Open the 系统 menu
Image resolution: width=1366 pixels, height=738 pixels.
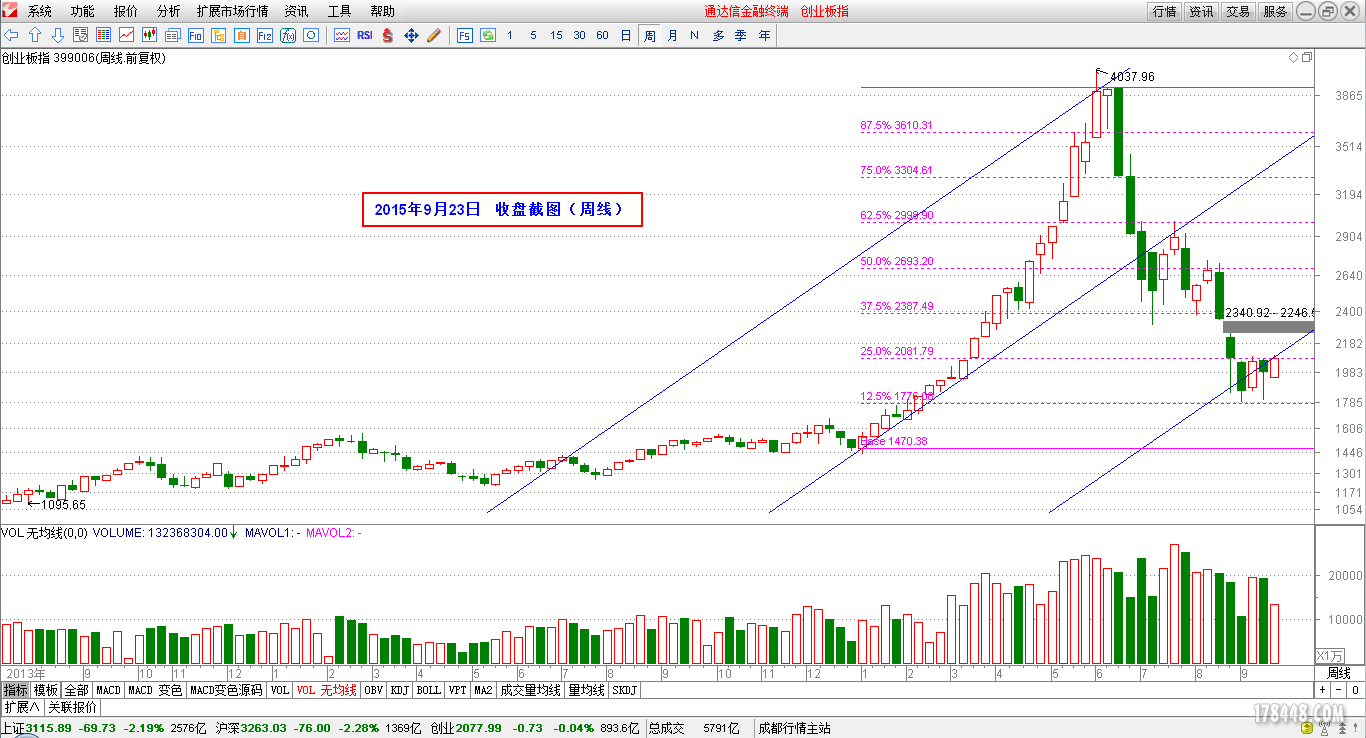[40, 11]
